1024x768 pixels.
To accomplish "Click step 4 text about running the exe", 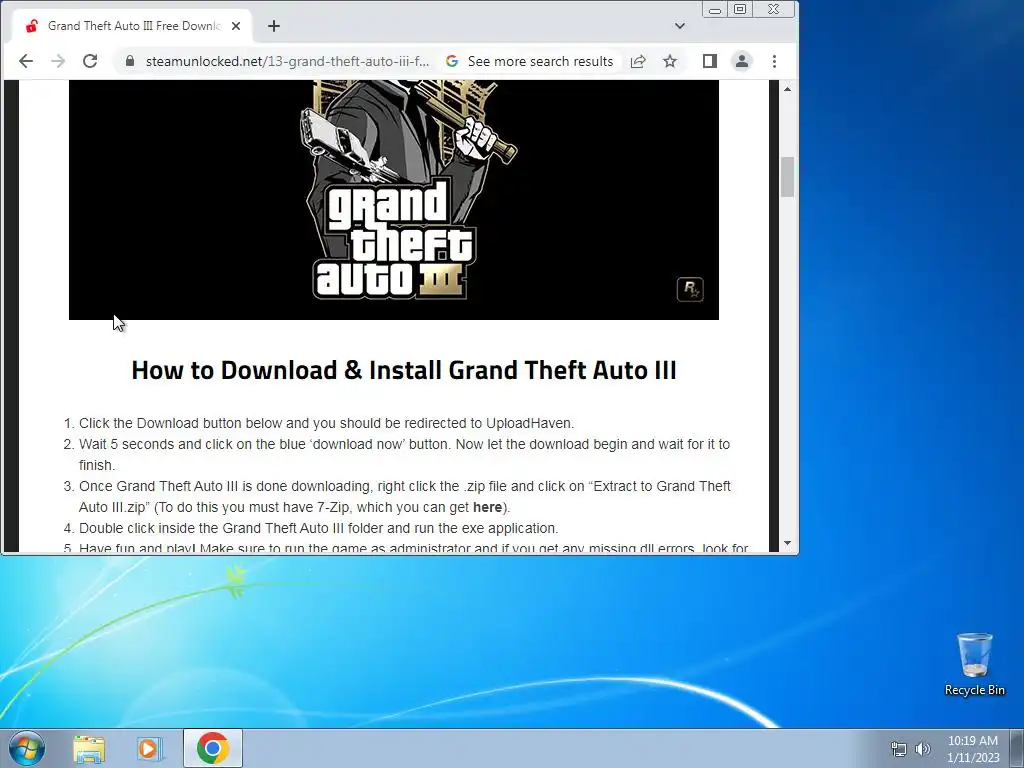I will point(319,528).
